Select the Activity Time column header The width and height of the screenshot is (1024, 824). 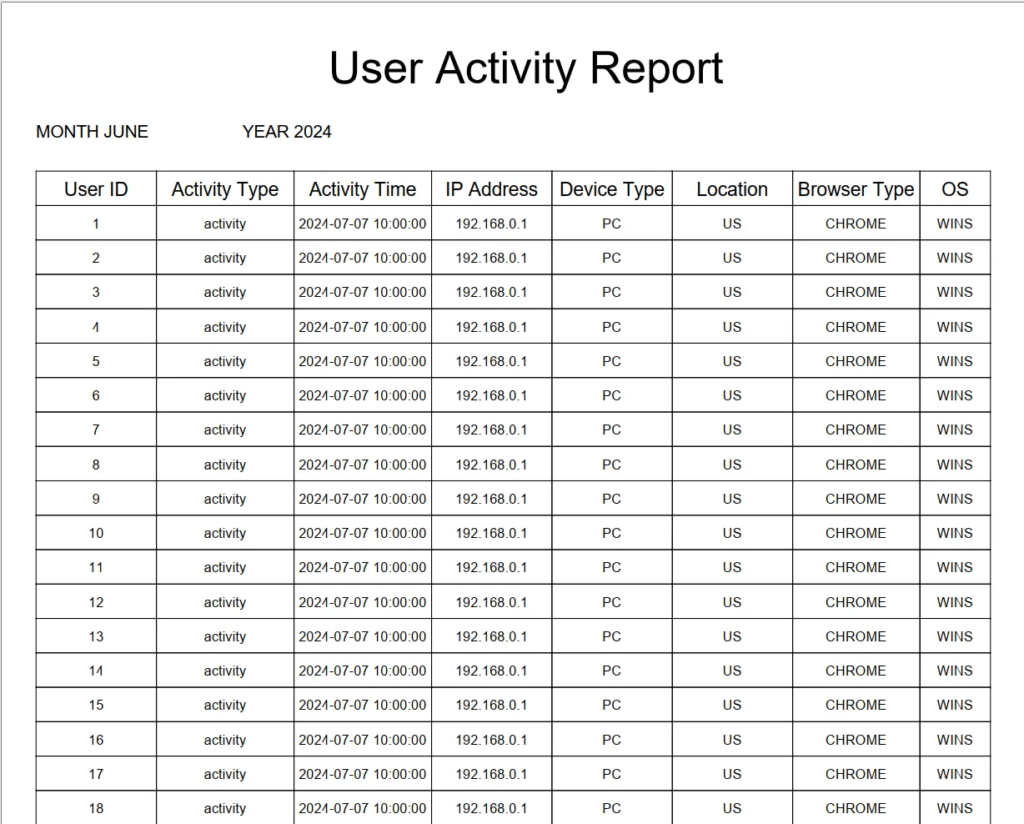362,189
